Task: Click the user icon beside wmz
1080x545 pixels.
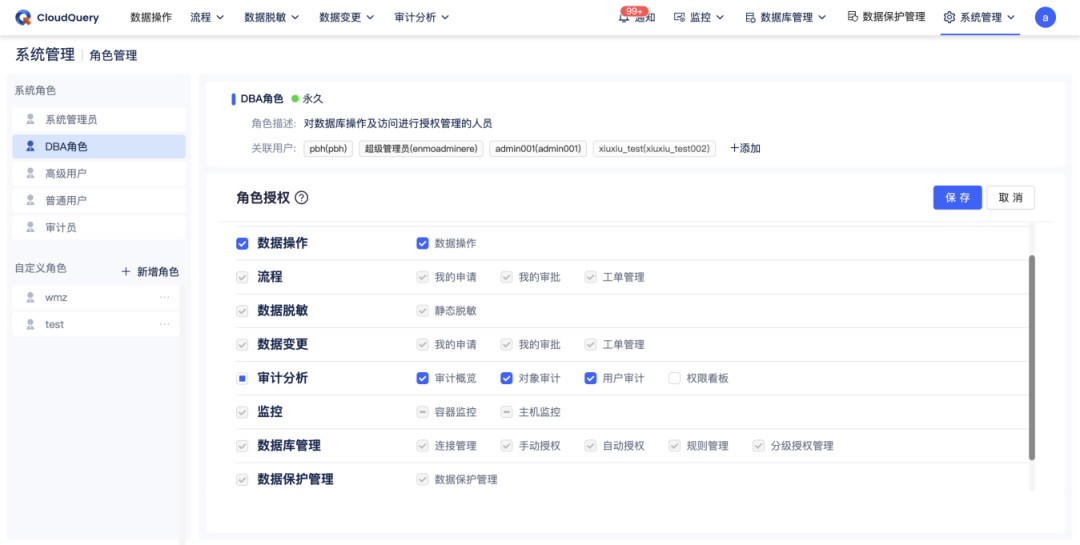Action: [x=30, y=298]
